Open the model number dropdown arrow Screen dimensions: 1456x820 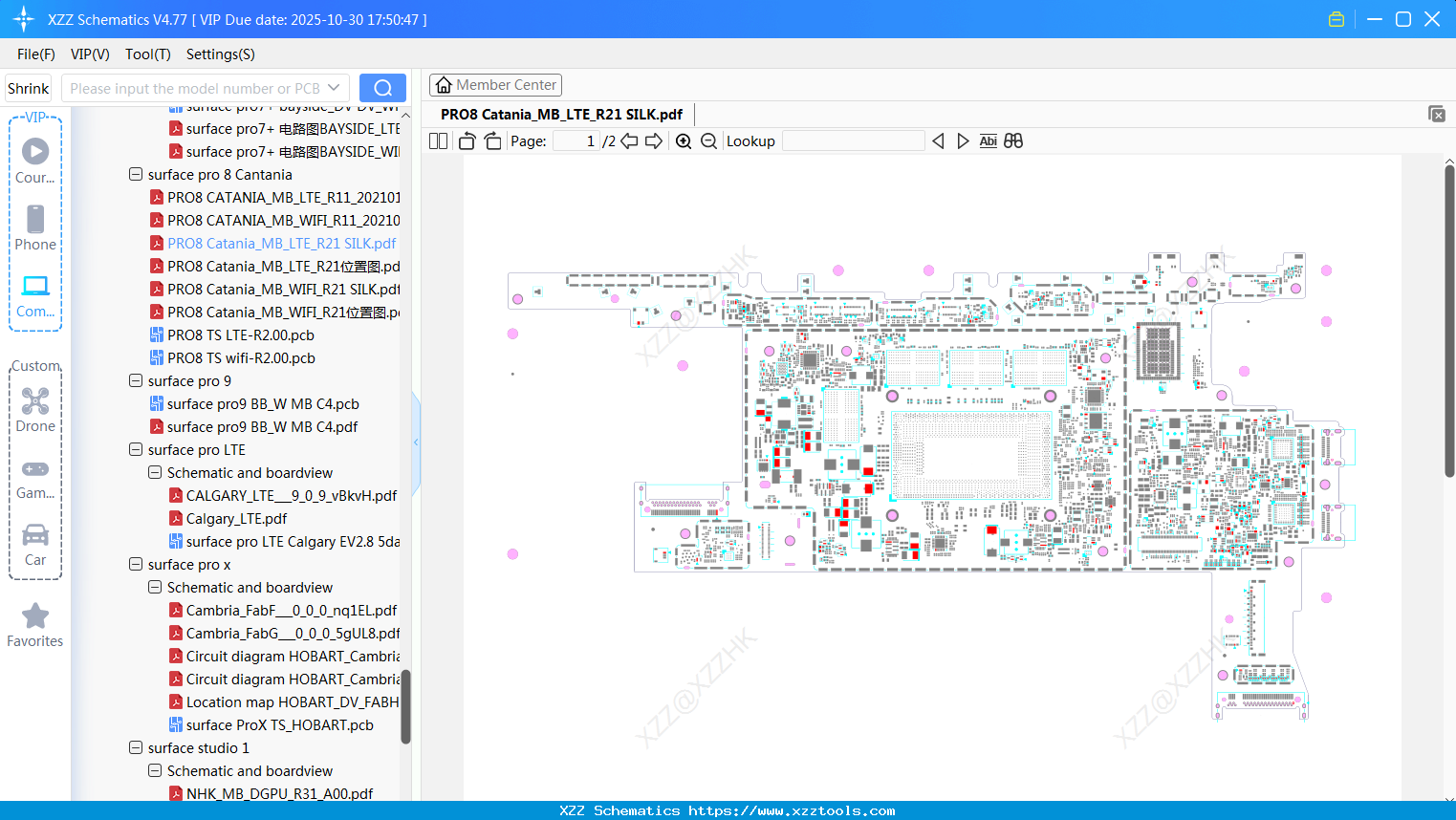click(x=334, y=88)
